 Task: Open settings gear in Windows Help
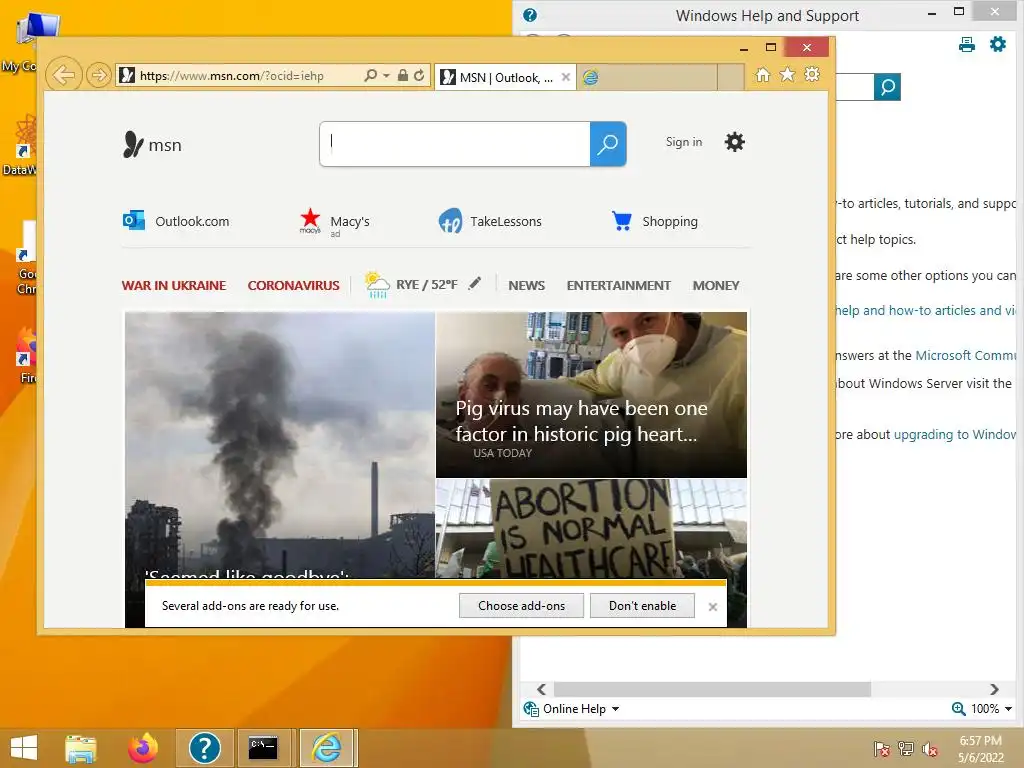(998, 44)
